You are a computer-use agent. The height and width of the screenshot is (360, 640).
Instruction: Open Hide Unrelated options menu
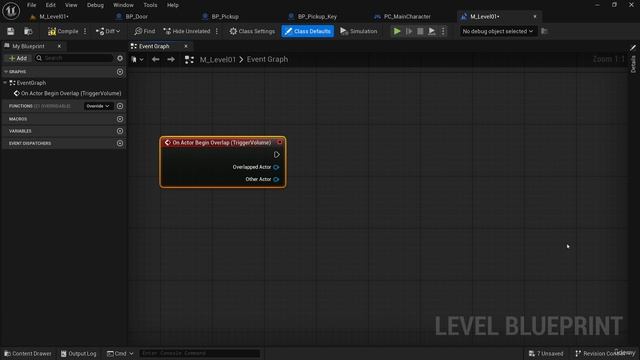coord(217,31)
